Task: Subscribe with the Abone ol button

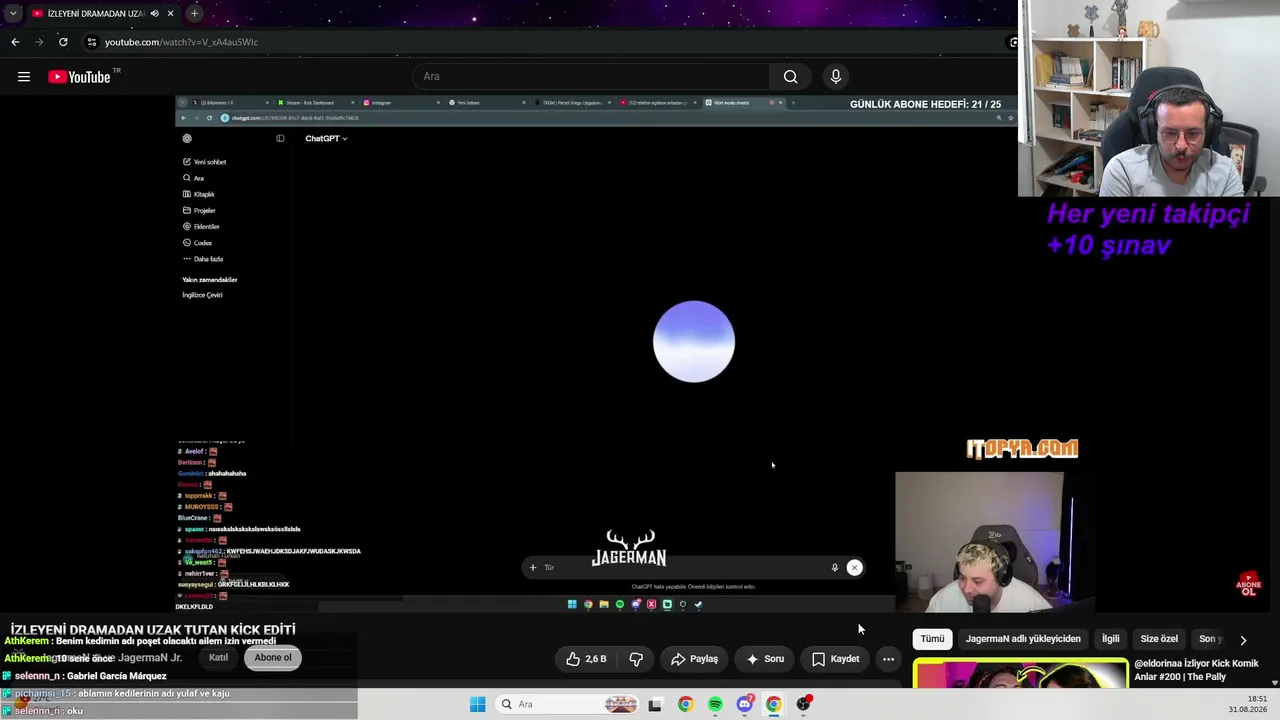Action: [273, 658]
